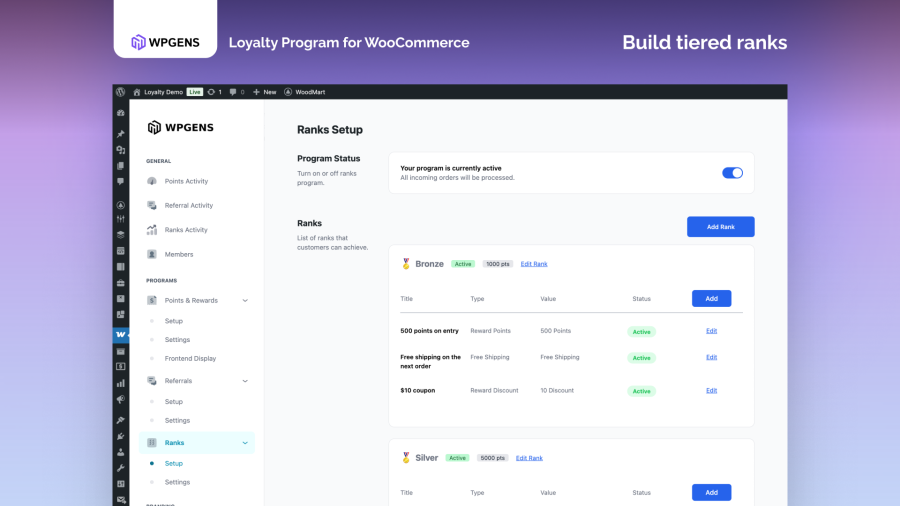Image resolution: width=900 pixels, height=506 pixels.
Task: Click the Add Rank button
Action: tap(720, 227)
